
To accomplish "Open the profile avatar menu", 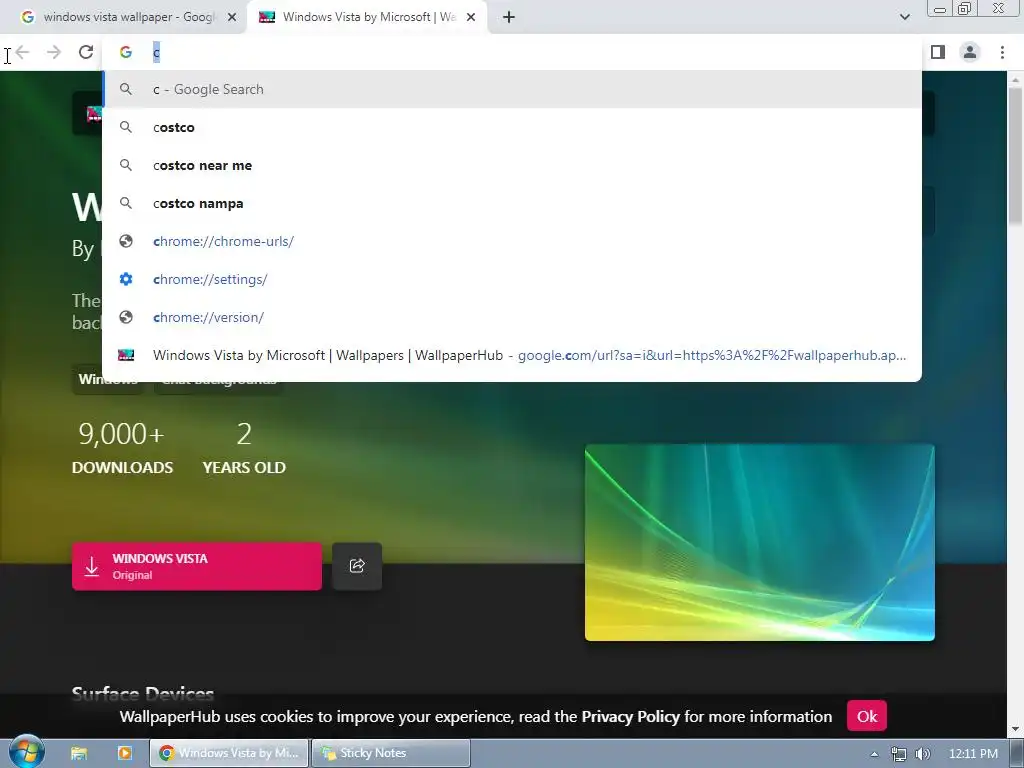I will coord(970,52).
